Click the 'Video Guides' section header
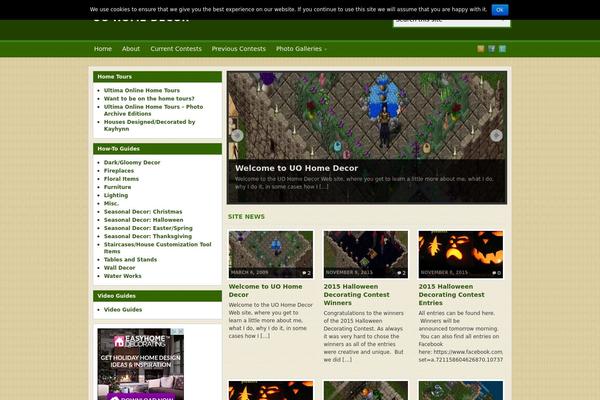This screenshot has width=600, height=400. click(157, 296)
